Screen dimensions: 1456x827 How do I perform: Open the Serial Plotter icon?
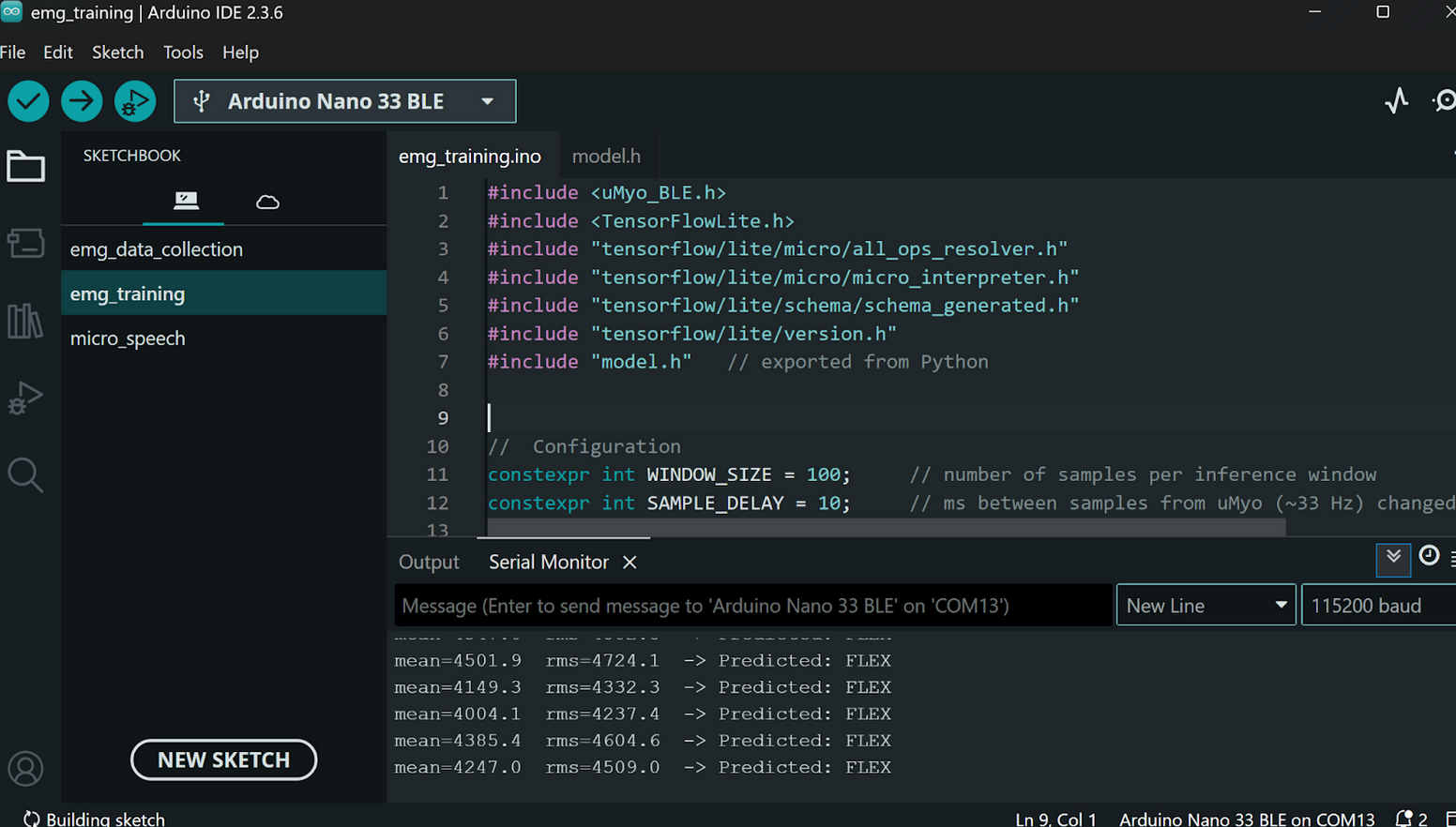[x=1396, y=100]
